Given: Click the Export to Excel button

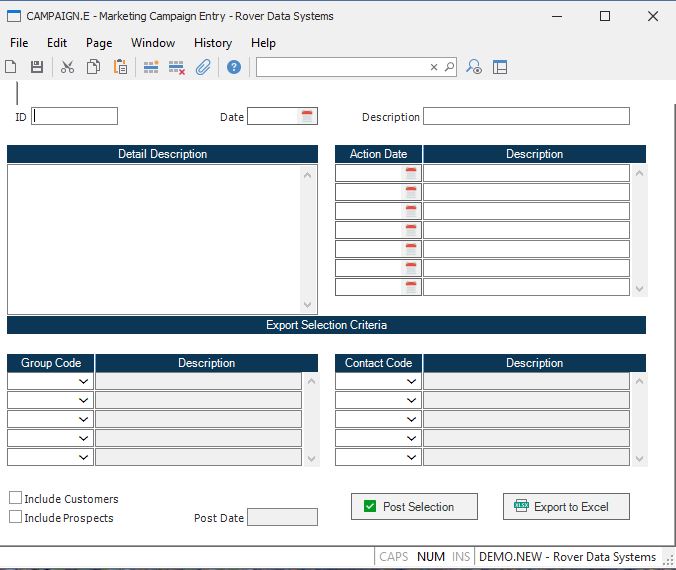Looking at the screenshot, I should click(x=566, y=507).
